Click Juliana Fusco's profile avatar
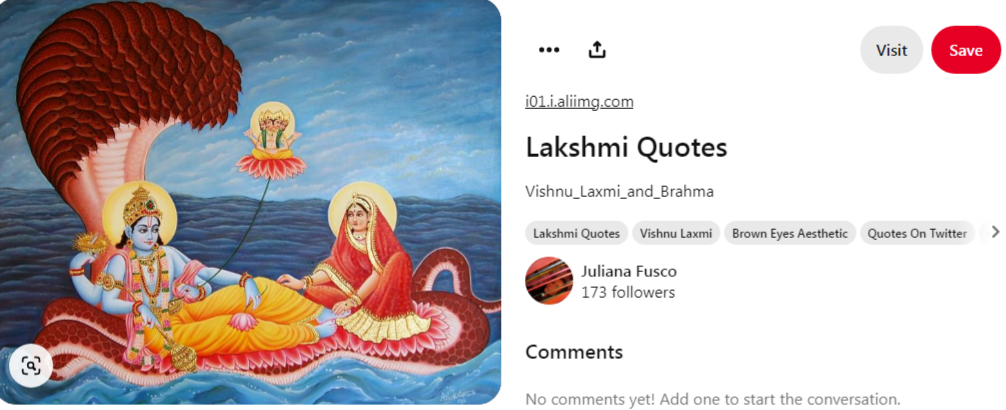Viewport: 1006px width, 410px height. 549,280
